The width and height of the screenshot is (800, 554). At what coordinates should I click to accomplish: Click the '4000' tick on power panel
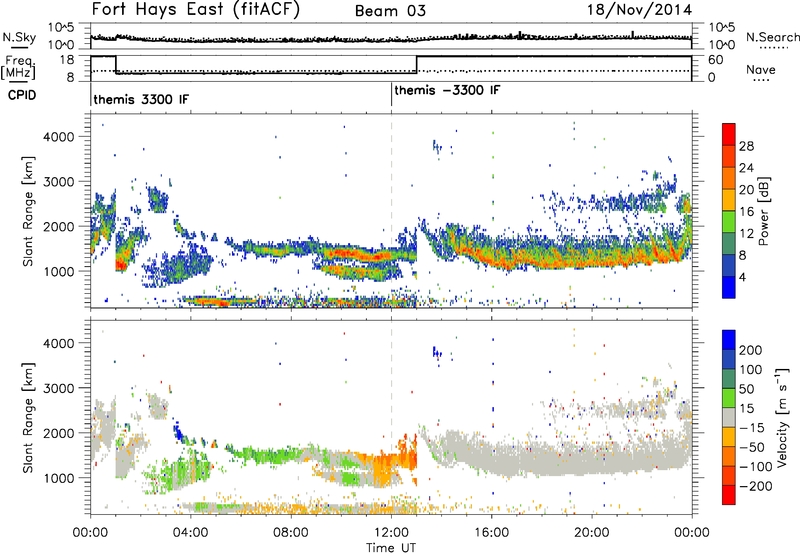[58, 137]
